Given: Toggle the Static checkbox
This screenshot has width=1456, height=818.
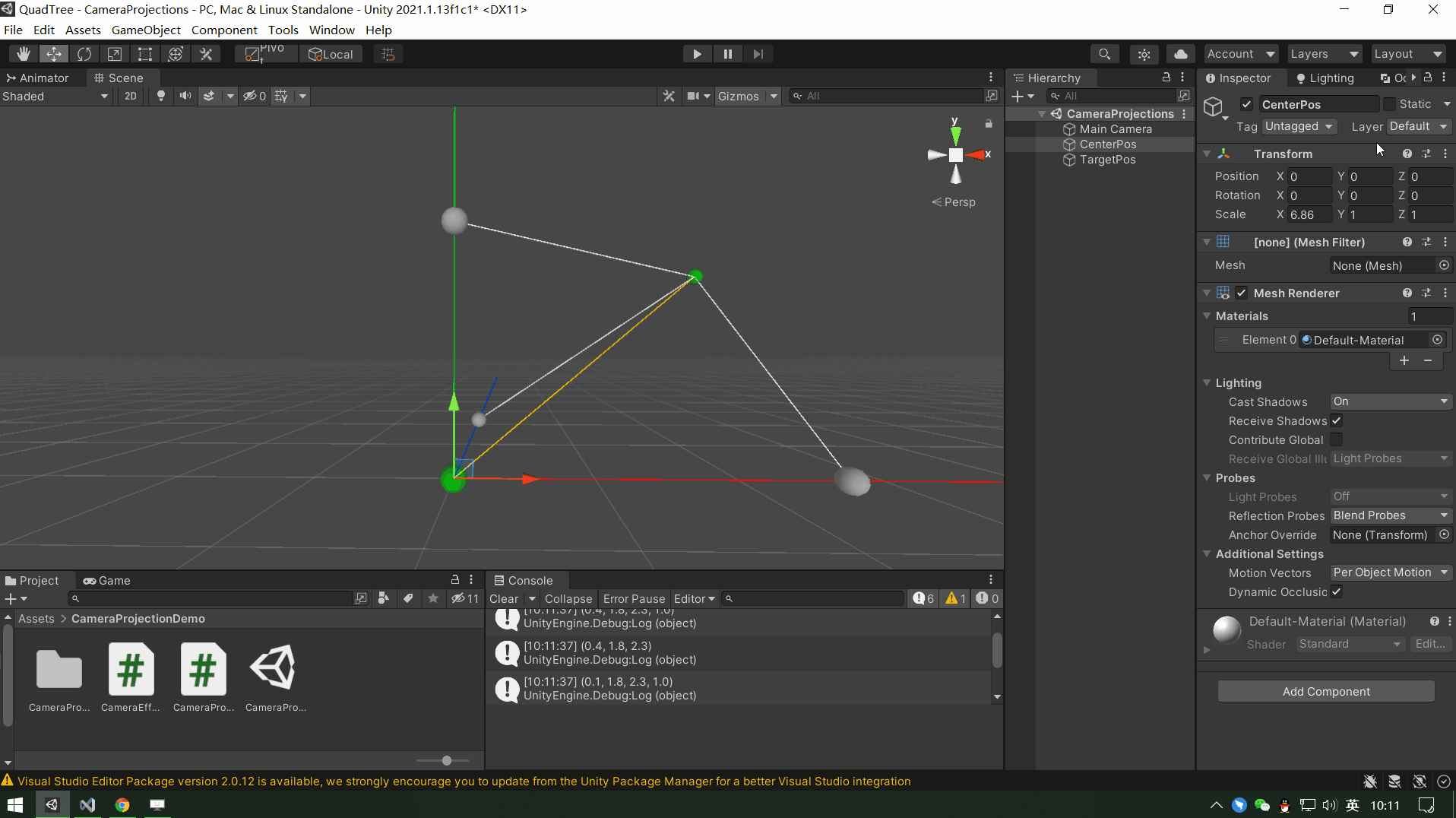Looking at the screenshot, I should [x=1390, y=104].
